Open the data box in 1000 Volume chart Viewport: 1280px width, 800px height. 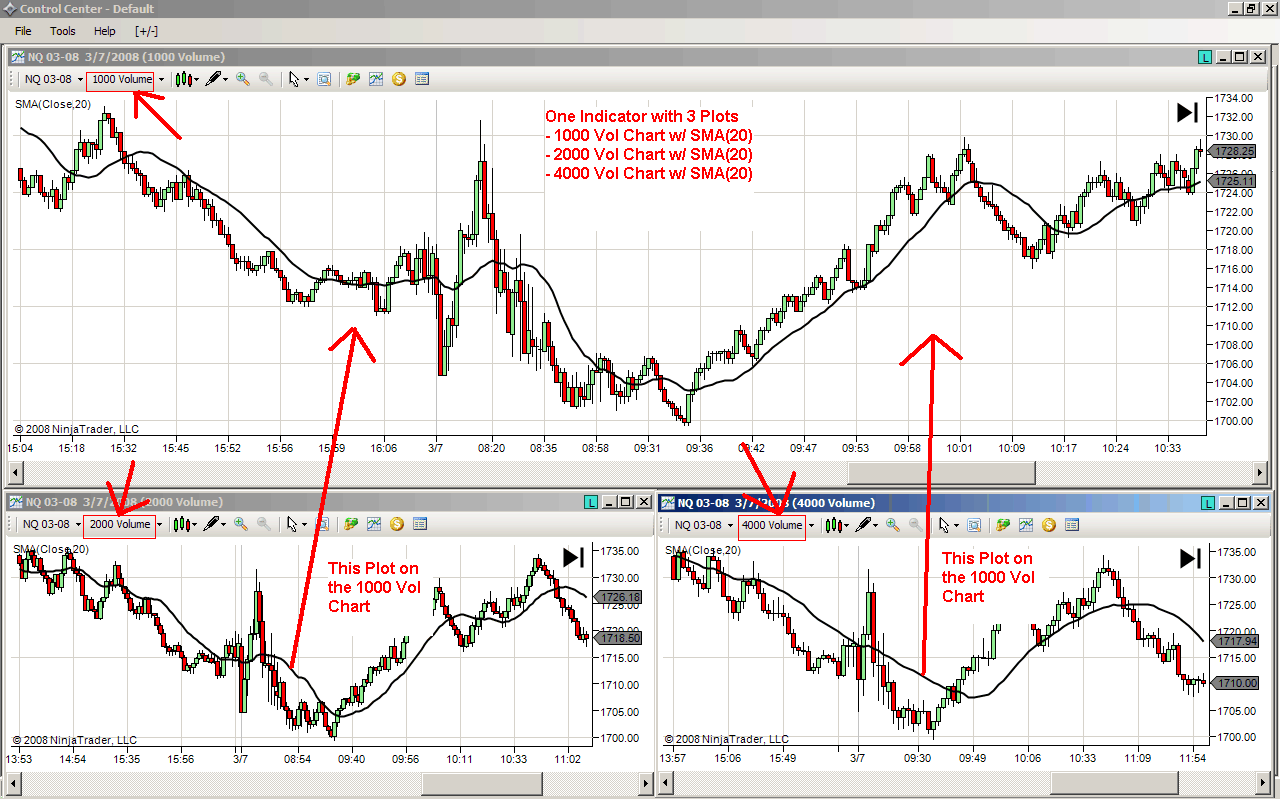click(x=324, y=79)
